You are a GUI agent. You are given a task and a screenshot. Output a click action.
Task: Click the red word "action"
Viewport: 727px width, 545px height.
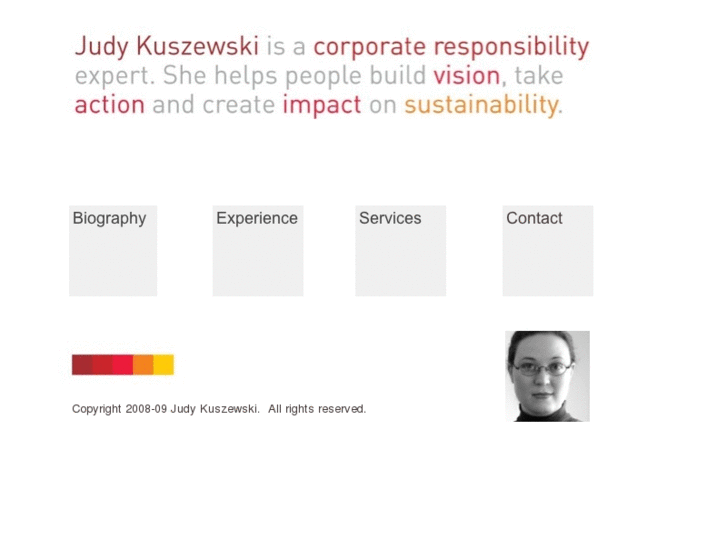pyautogui.click(x=110, y=105)
